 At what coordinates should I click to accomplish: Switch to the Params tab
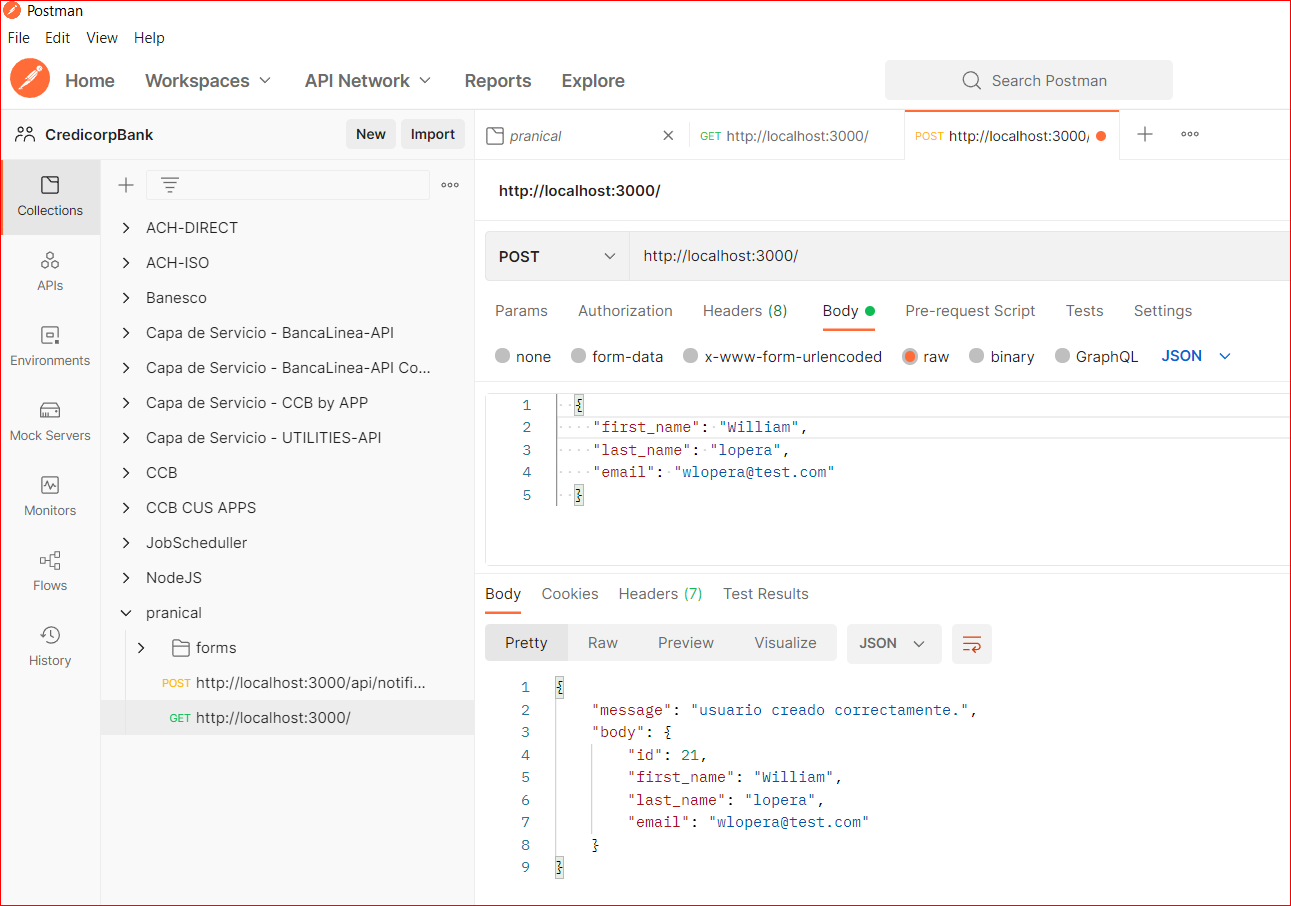521,311
